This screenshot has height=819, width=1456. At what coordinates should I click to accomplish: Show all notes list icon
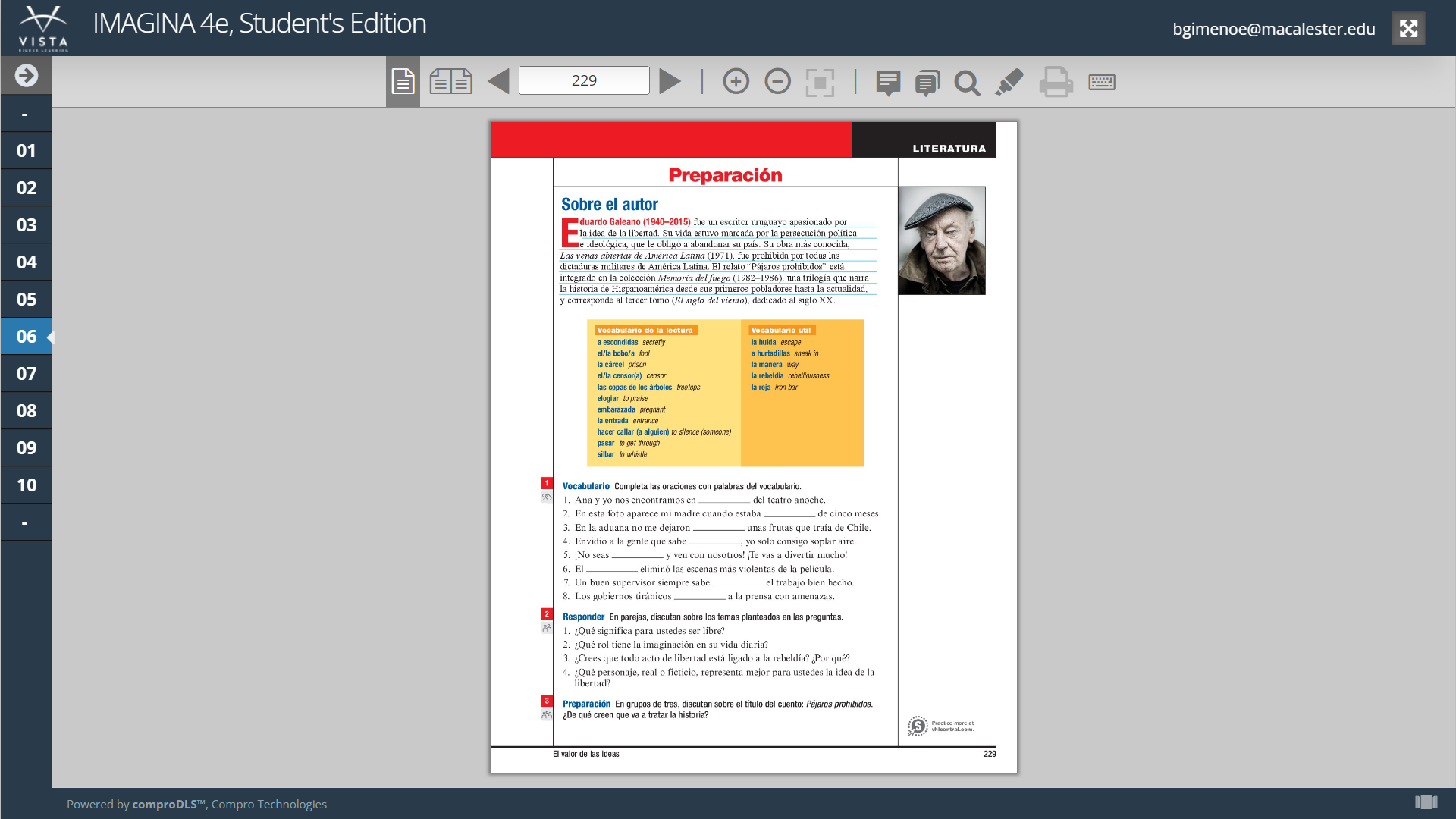(x=927, y=82)
